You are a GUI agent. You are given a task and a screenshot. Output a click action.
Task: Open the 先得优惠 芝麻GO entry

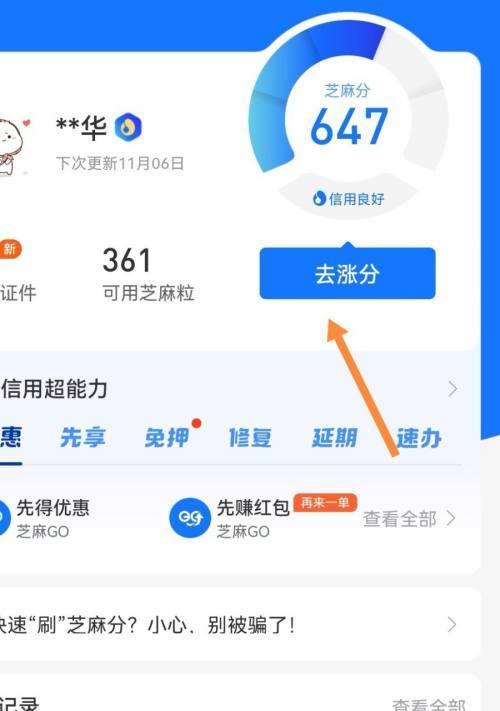(45, 518)
